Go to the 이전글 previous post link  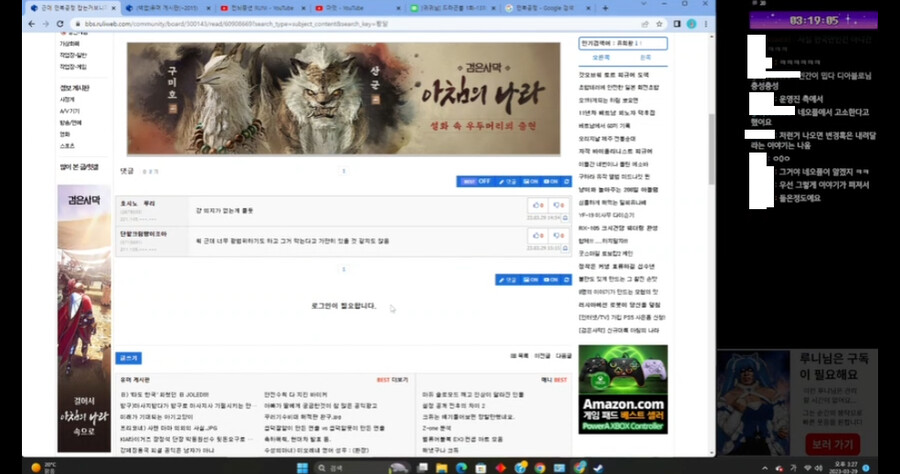[542, 356]
